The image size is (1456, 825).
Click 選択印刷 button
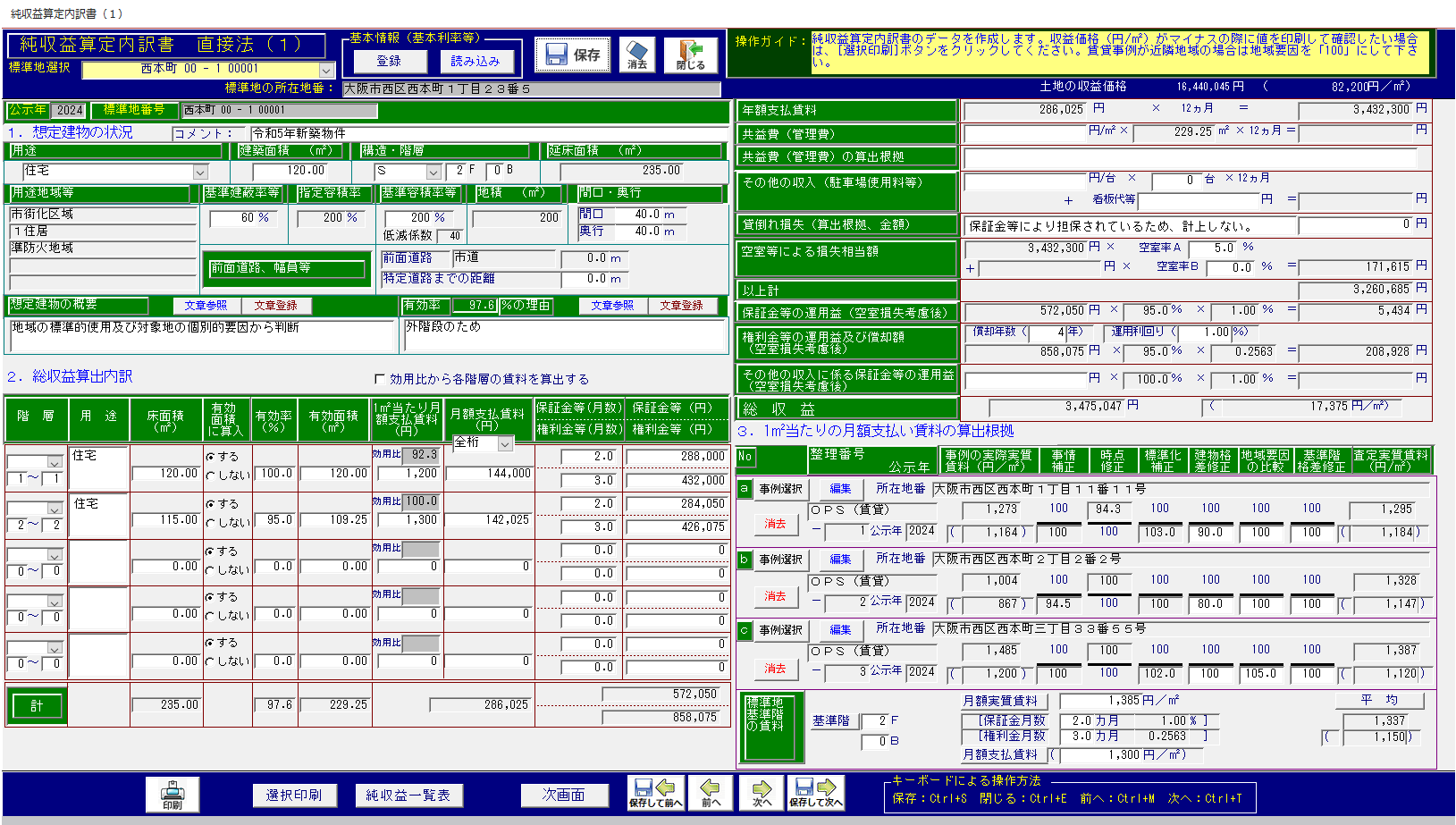(x=293, y=795)
